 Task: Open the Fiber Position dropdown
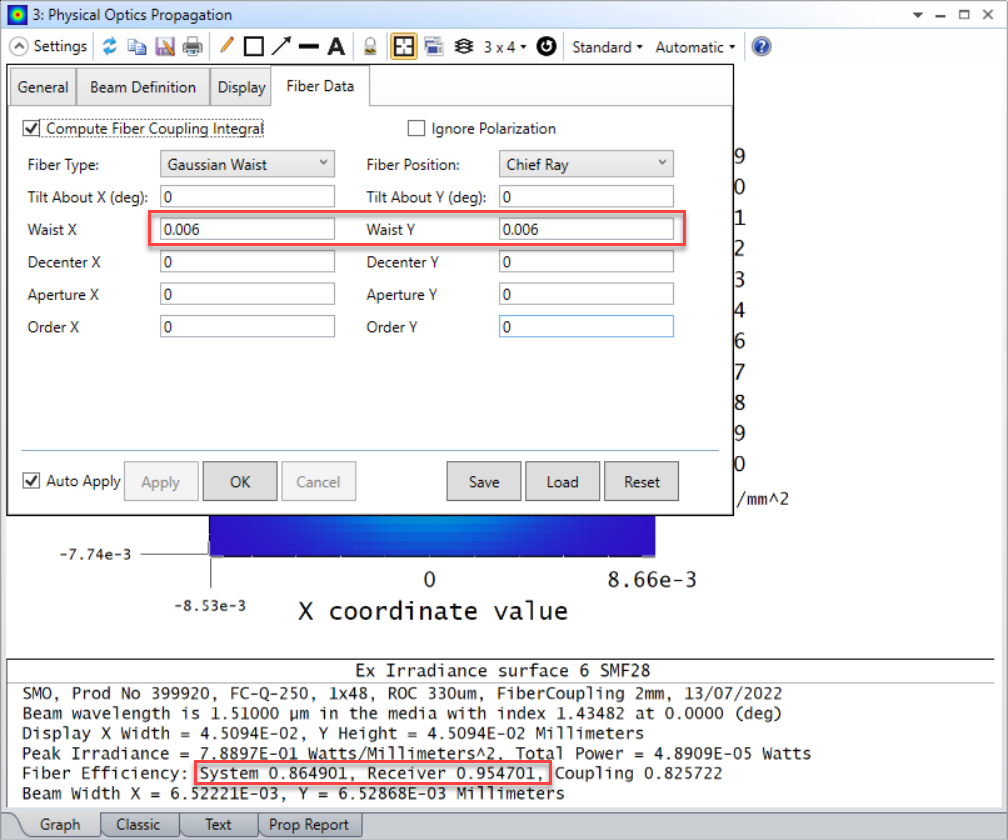pyautogui.click(x=663, y=163)
